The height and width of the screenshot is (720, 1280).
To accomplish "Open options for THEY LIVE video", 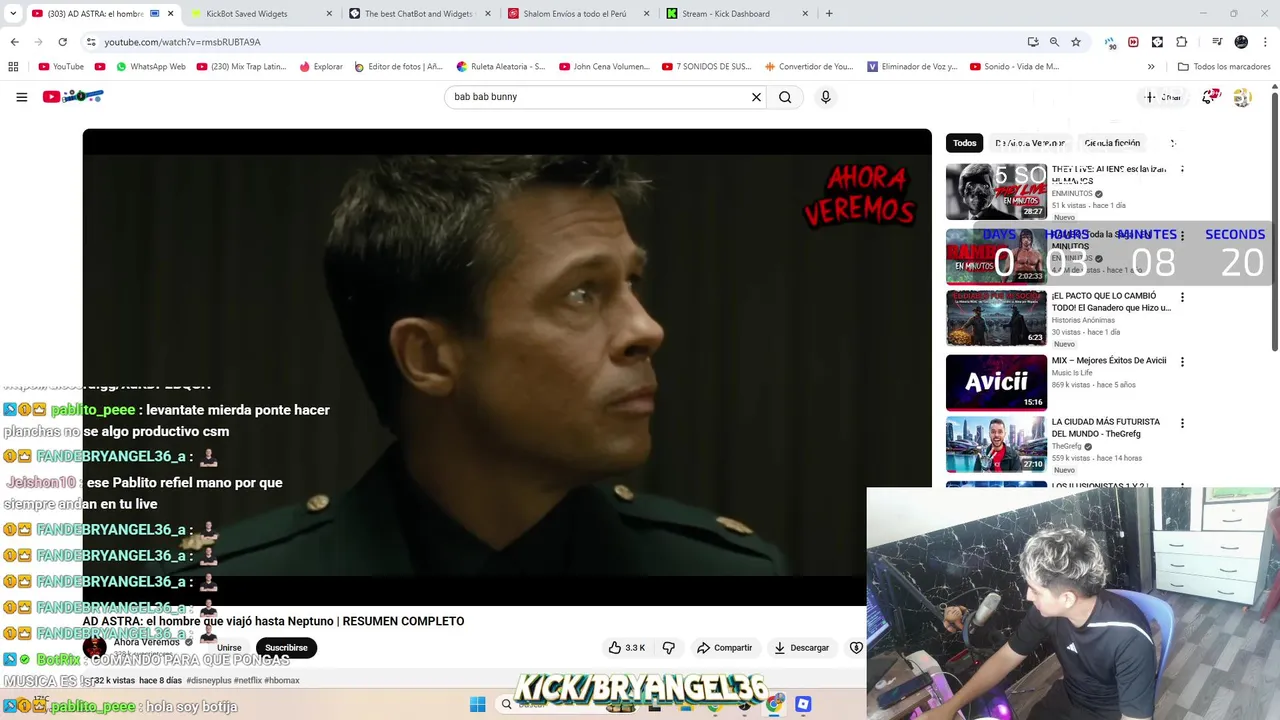I will [x=1182, y=170].
